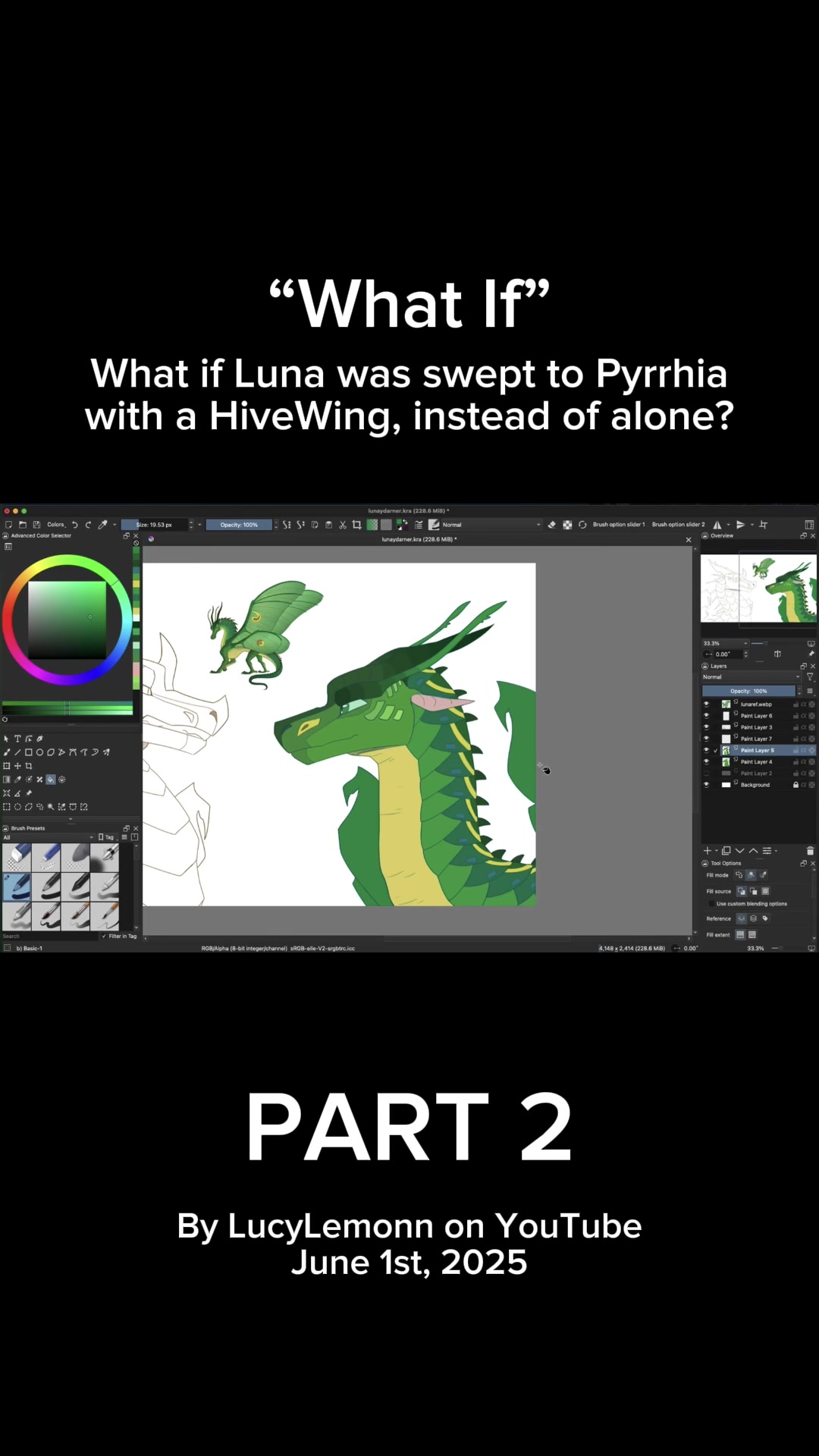Select the Assistant tool
819x1456 pixels.
(x=7, y=793)
